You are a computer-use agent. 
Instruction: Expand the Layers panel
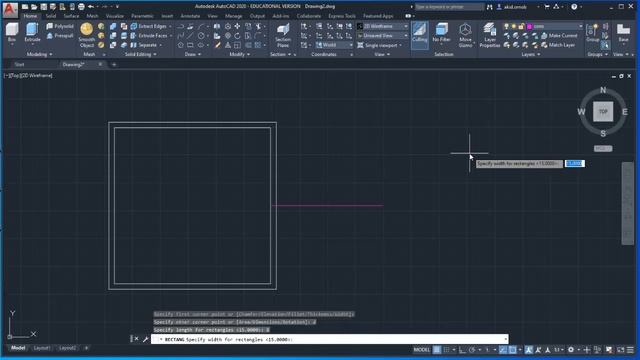point(530,54)
